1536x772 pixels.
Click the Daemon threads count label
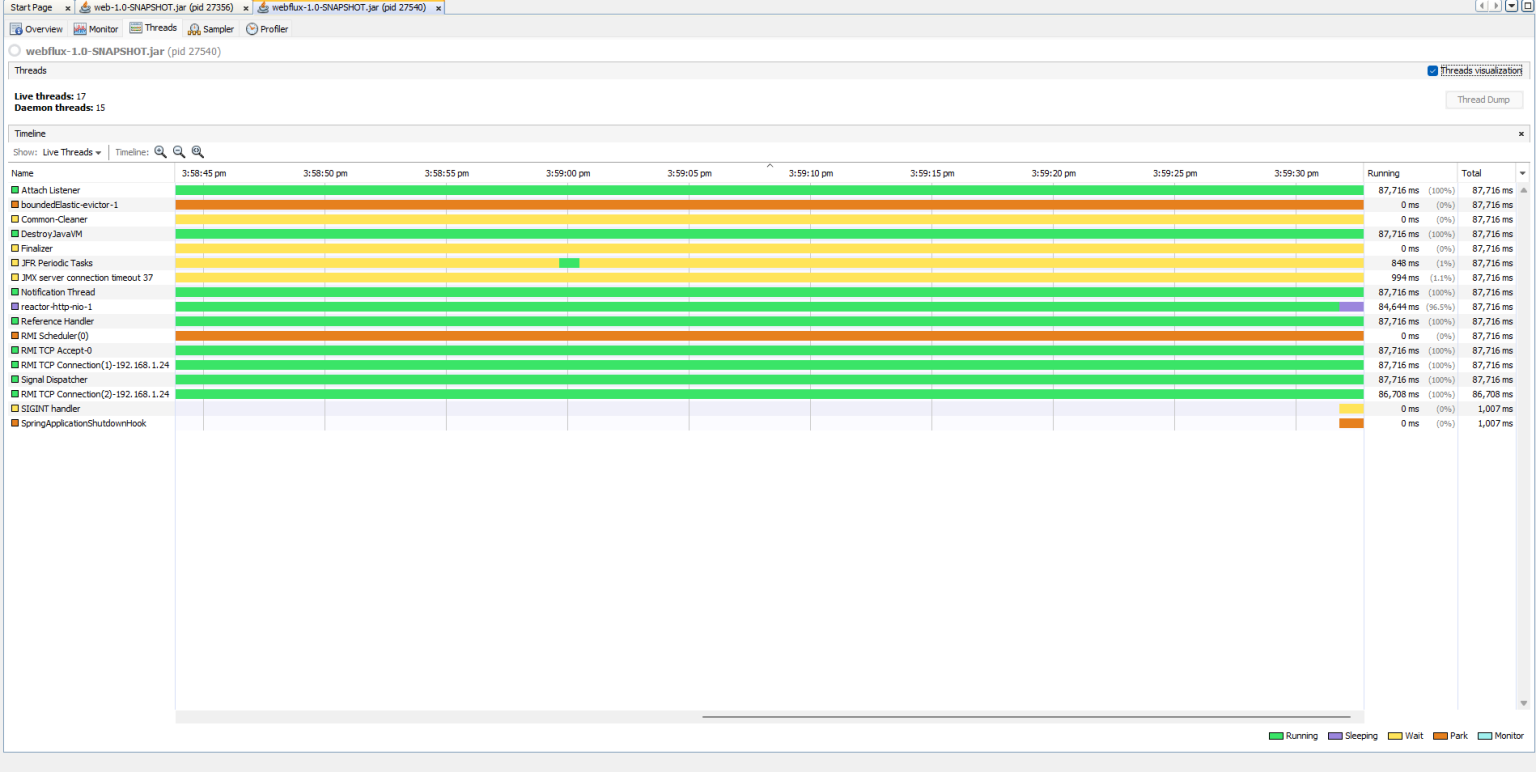click(x=60, y=108)
